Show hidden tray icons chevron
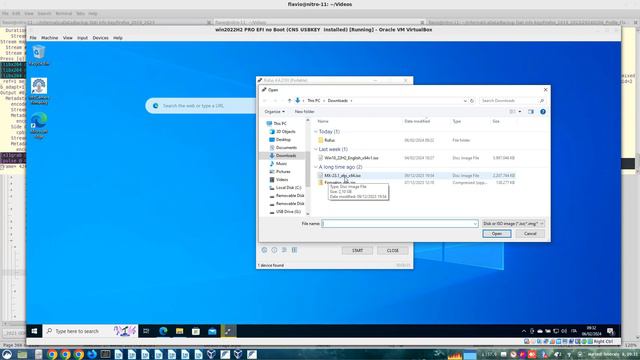This screenshot has height=360, width=640. pyautogui.click(x=524, y=331)
